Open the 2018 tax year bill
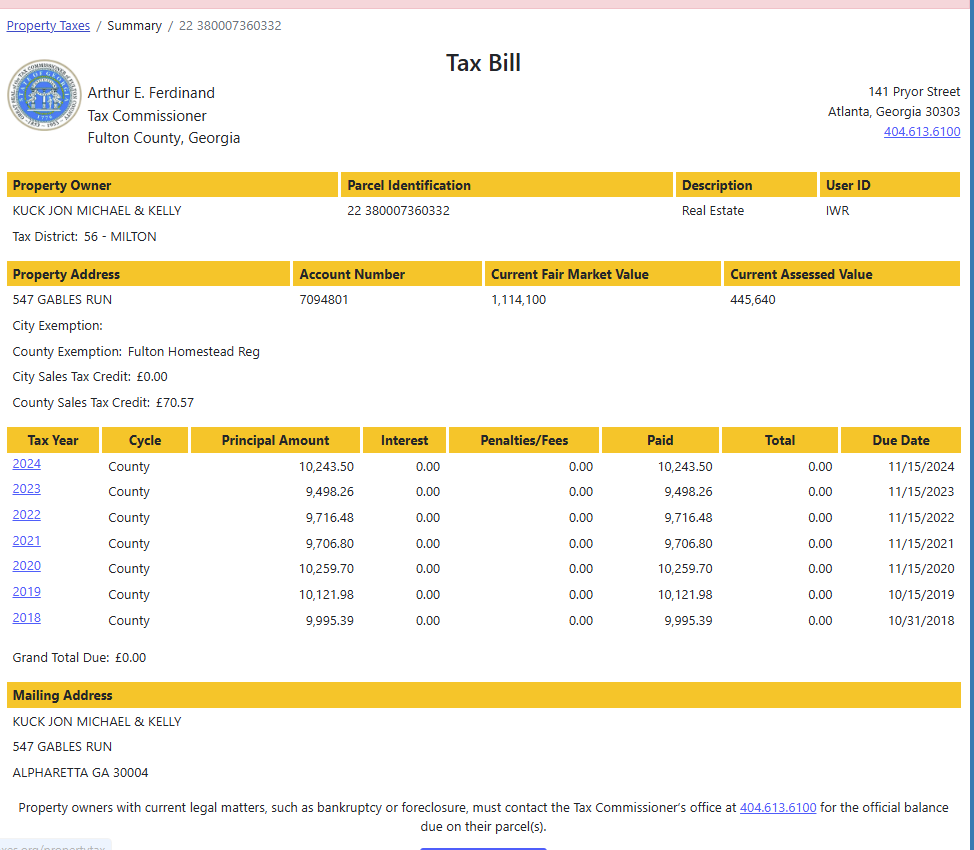974x850 pixels. [x=27, y=618]
